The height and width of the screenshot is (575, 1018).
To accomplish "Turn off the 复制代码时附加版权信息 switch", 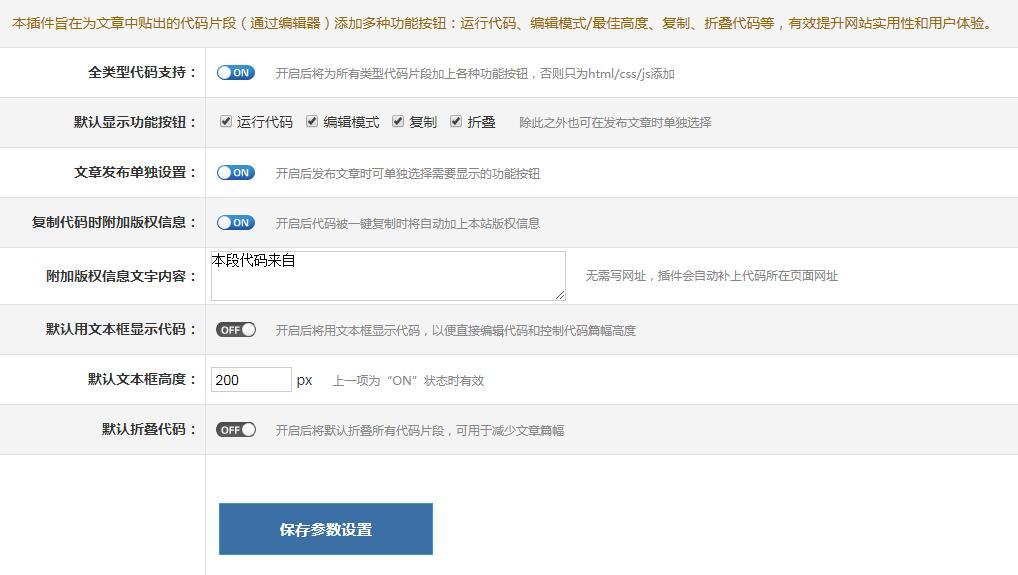I will coord(236,223).
